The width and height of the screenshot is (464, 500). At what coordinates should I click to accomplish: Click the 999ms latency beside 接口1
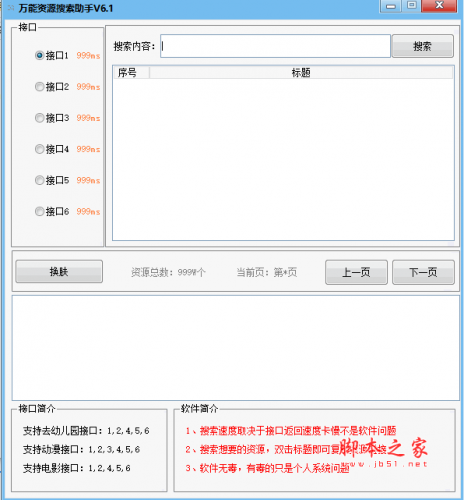point(88,56)
